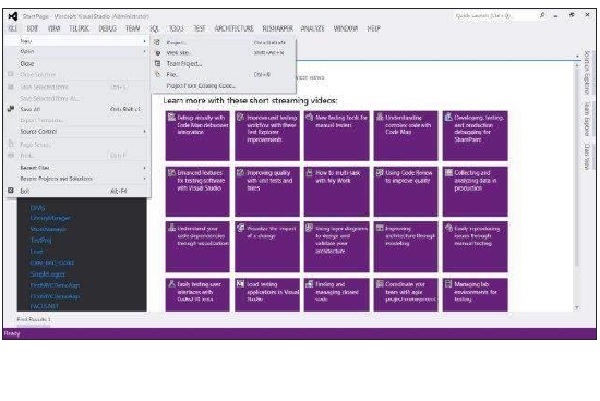The image size is (600, 401).
Task: Open the ANALYZE menu
Action: click(x=312, y=29)
